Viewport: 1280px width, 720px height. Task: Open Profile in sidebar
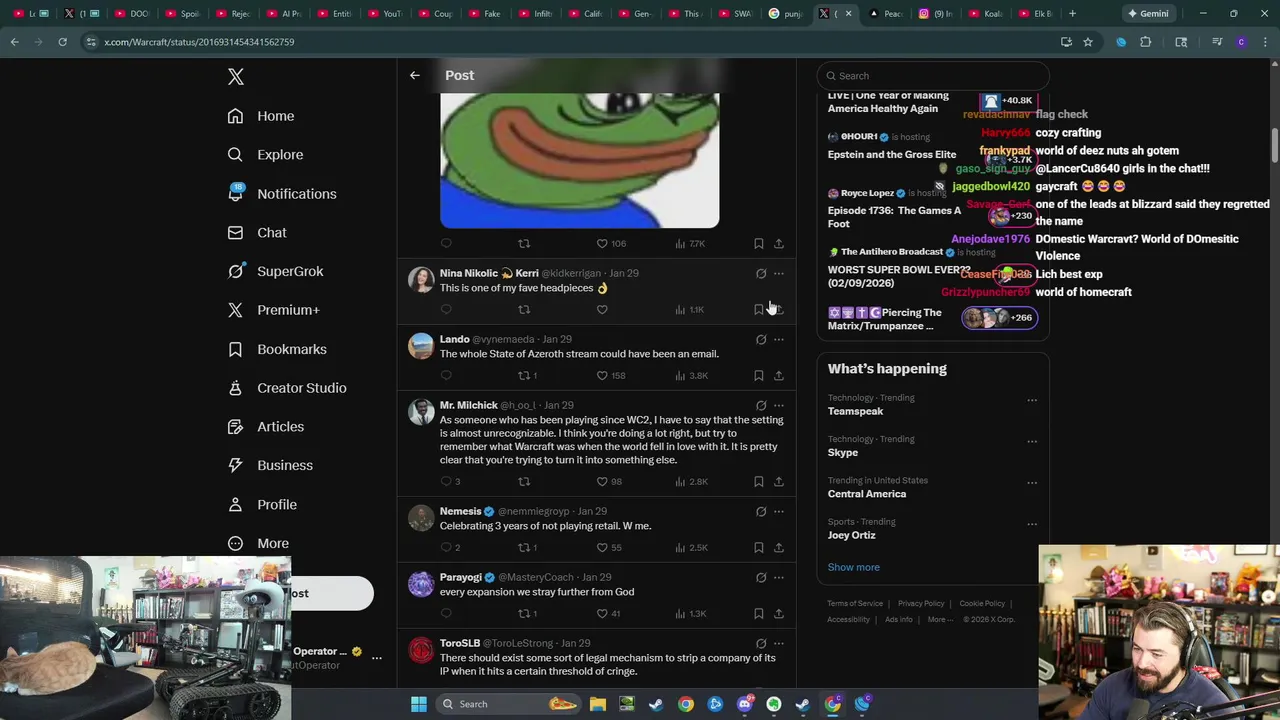coord(262,504)
